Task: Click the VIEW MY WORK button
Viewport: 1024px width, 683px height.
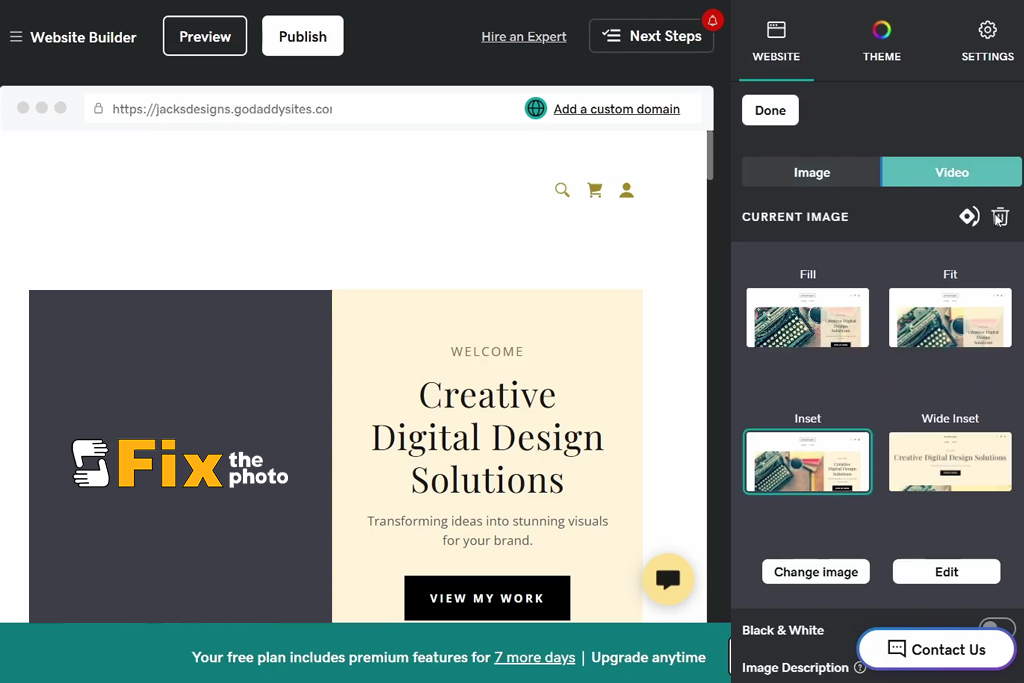Action: [x=487, y=598]
